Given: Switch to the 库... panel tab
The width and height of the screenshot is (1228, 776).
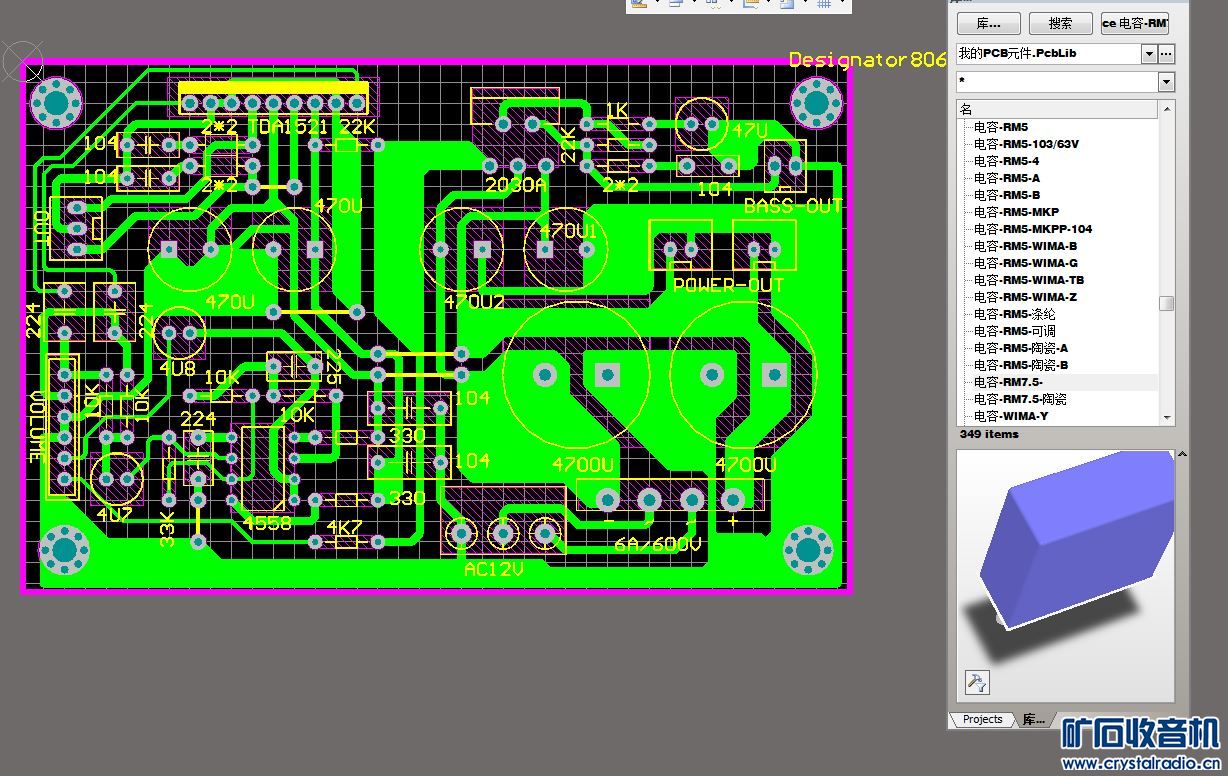Looking at the screenshot, I should [x=1033, y=720].
